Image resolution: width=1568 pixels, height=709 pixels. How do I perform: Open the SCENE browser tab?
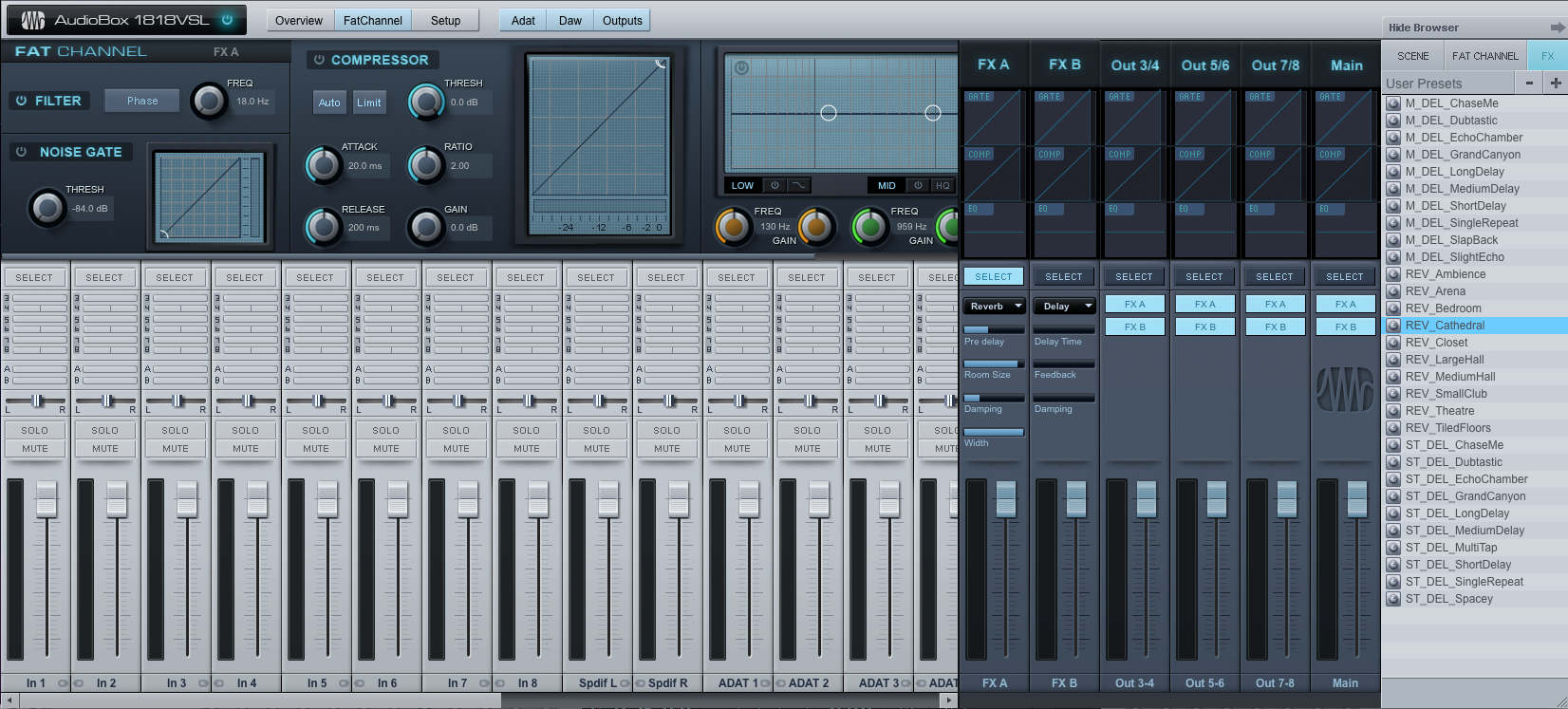click(x=1412, y=56)
